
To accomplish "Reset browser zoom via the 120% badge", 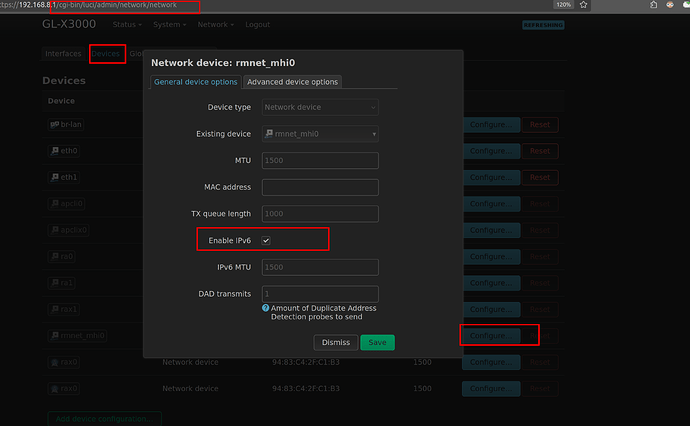I will click(563, 5).
